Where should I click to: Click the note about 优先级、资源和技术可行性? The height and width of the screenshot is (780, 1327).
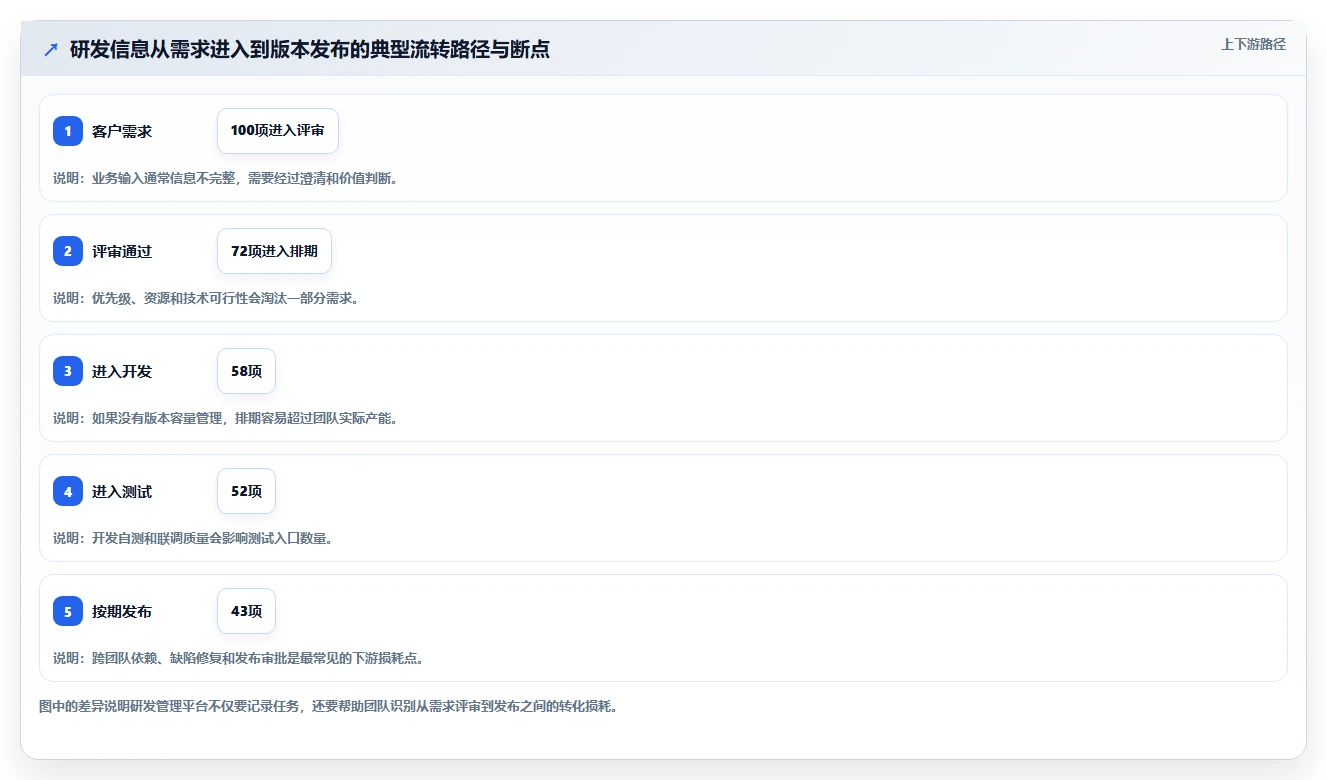[x=206, y=298]
